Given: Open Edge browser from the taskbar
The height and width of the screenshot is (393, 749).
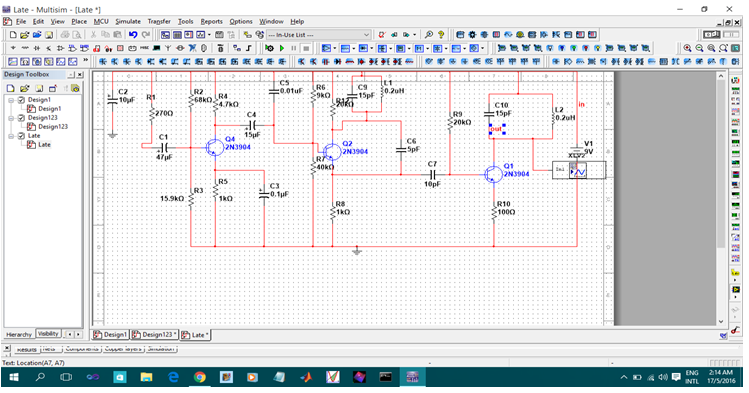Looking at the screenshot, I should pyautogui.click(x=173, y=378).
